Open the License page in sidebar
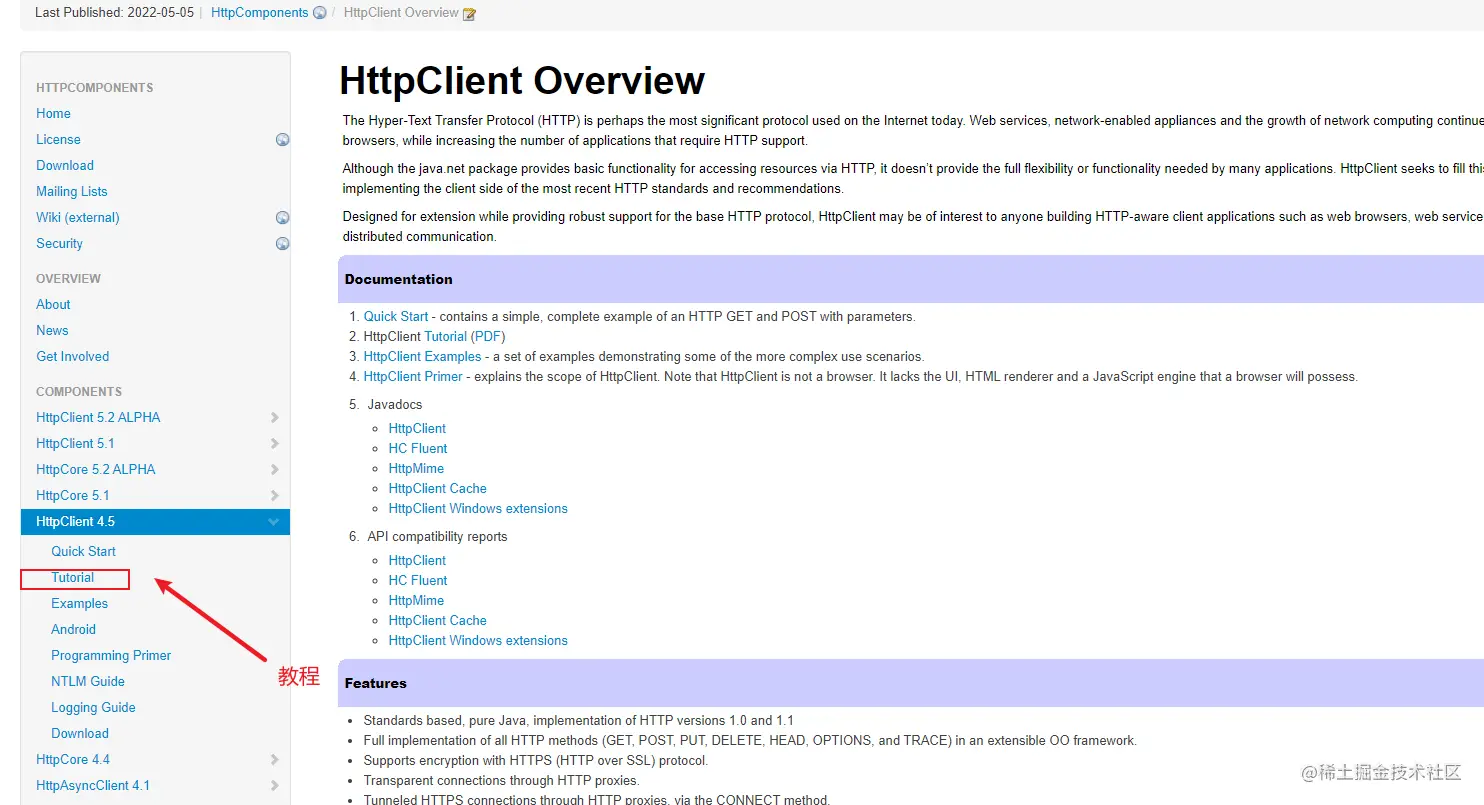This screenshot has height=805, width=1484. click(58, 139)
